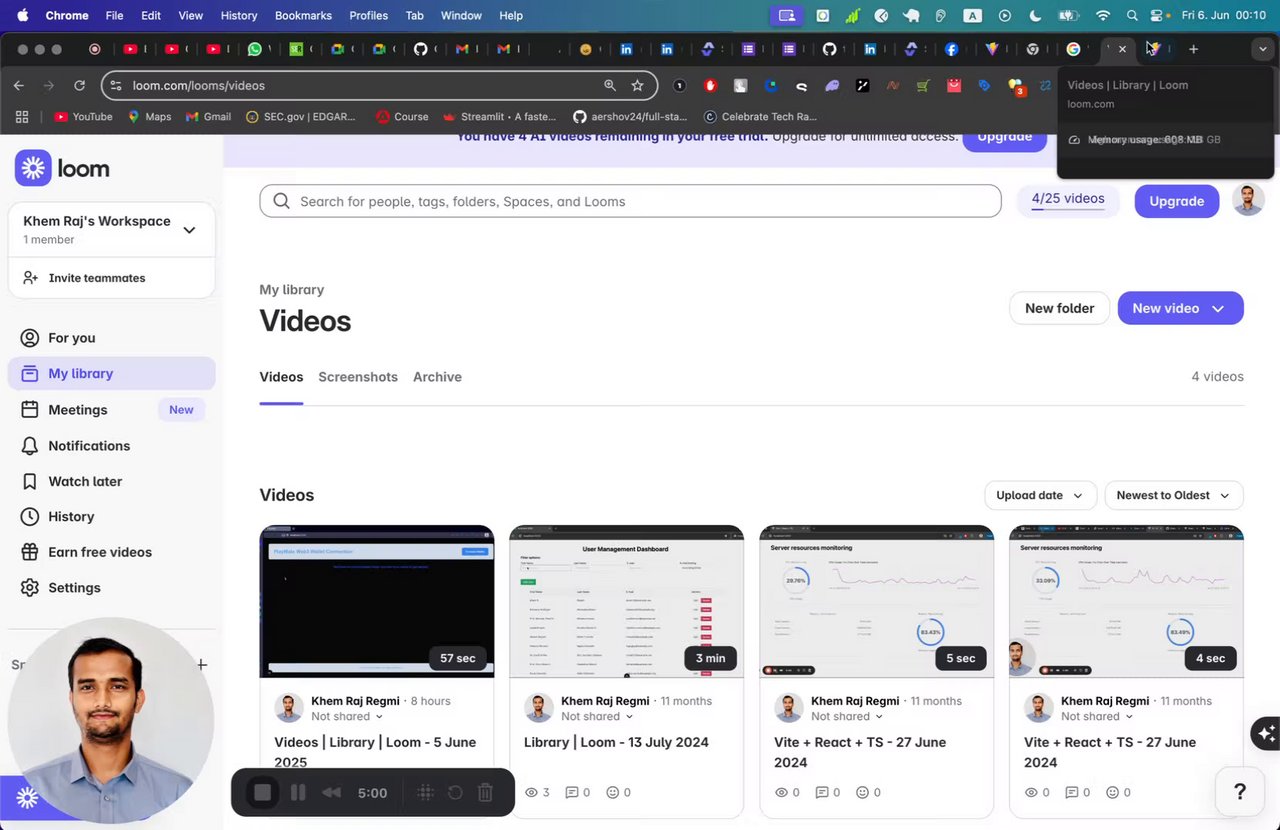The height and width of the screenshot is (830, 1280).
Task: Open the 5 sec Server resources monitoring thumbnail
Action: [x=876, y=601]
